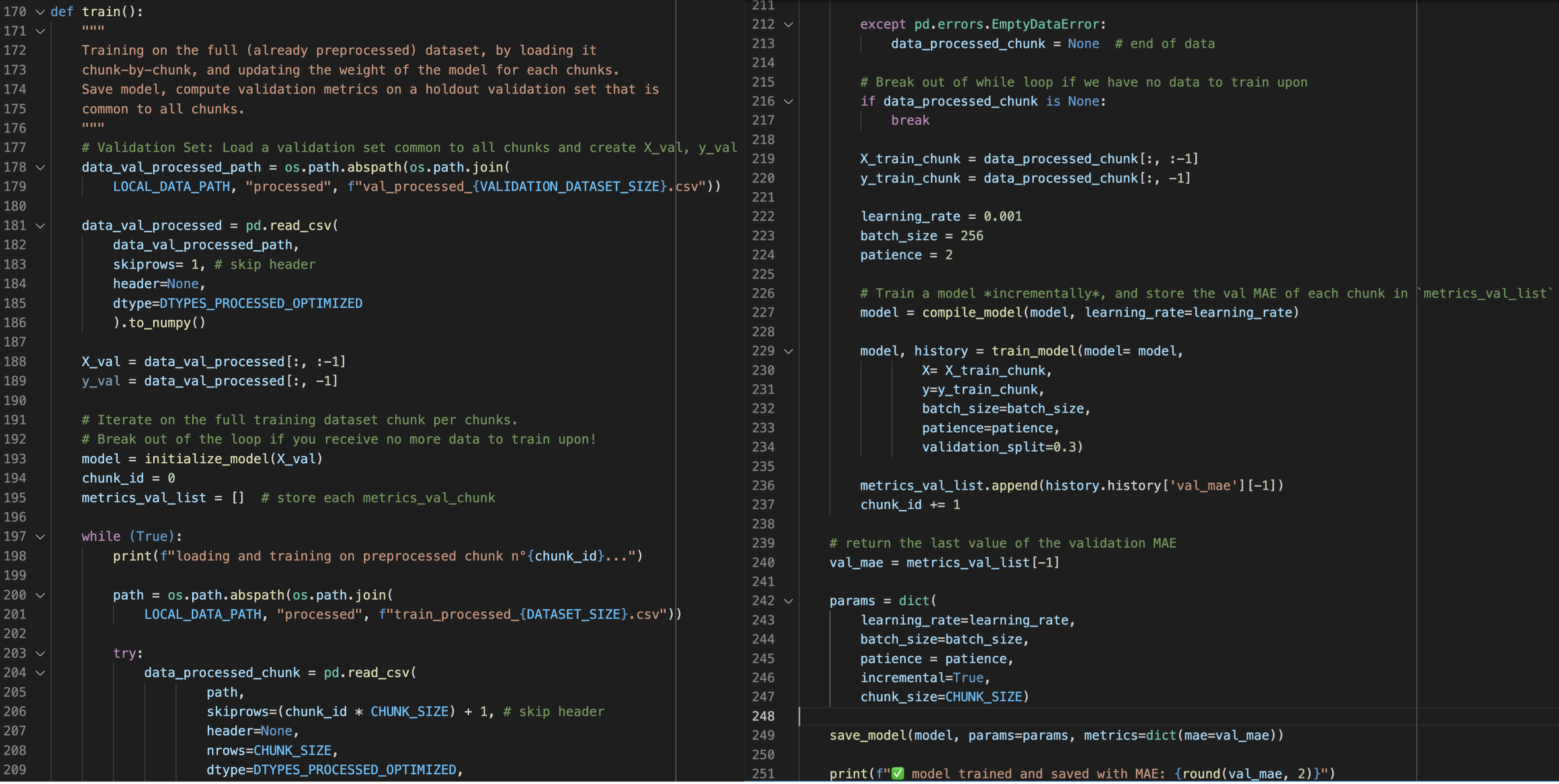The image size is (1559, 784).
Task: Click 'skiprows= 1' on line 183
Action: click(155, 264)
